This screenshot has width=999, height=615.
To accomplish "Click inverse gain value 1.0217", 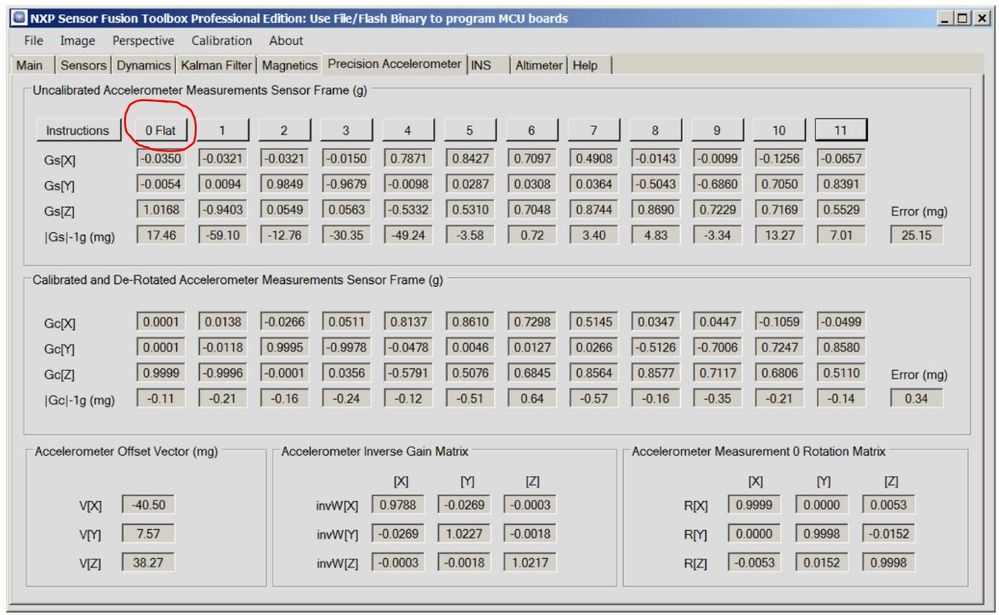I will coord(530,562).
